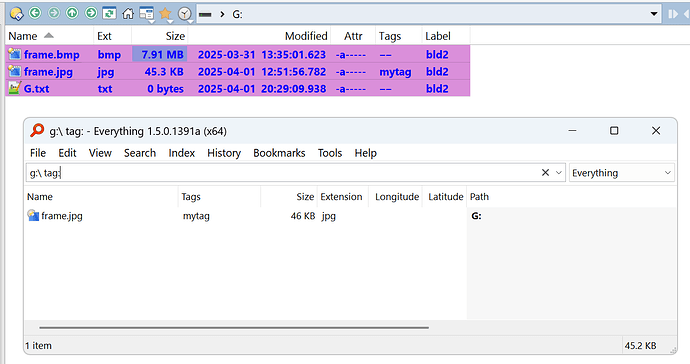Click the mytag tag on frame.jpg row

pos(395,72)
